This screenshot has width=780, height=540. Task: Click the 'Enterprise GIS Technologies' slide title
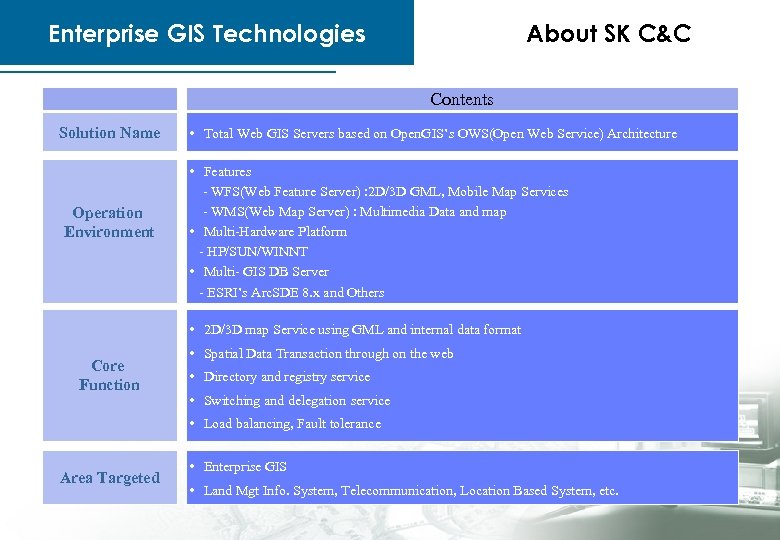pyautogui.click(x=207, y=34)
